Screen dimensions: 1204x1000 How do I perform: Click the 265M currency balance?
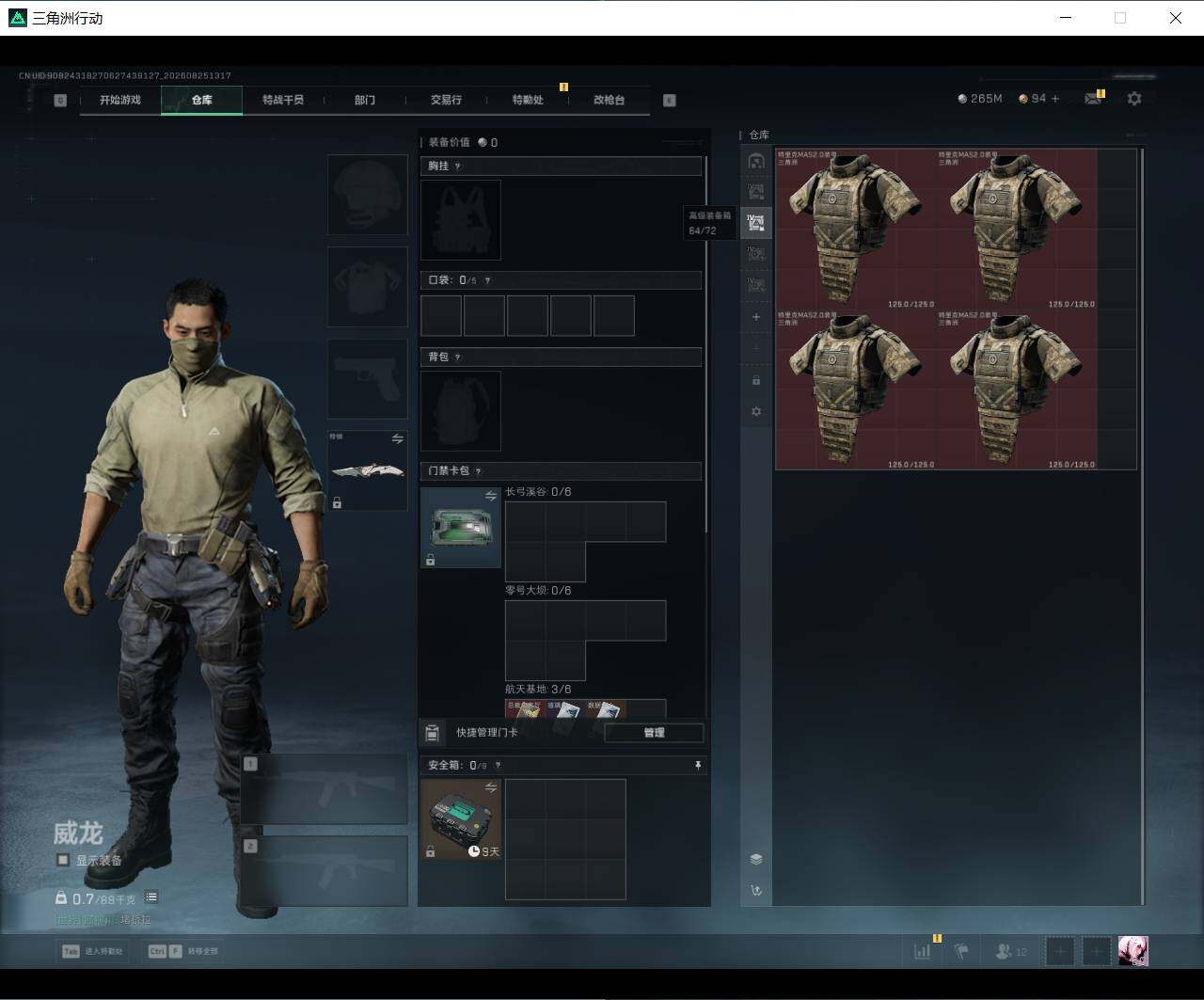(980, 98)
